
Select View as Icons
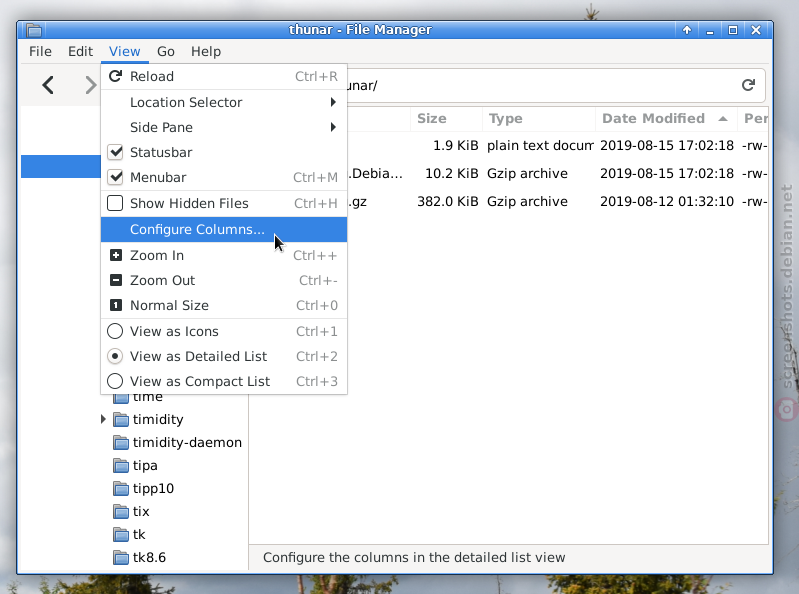pos(115,331)
